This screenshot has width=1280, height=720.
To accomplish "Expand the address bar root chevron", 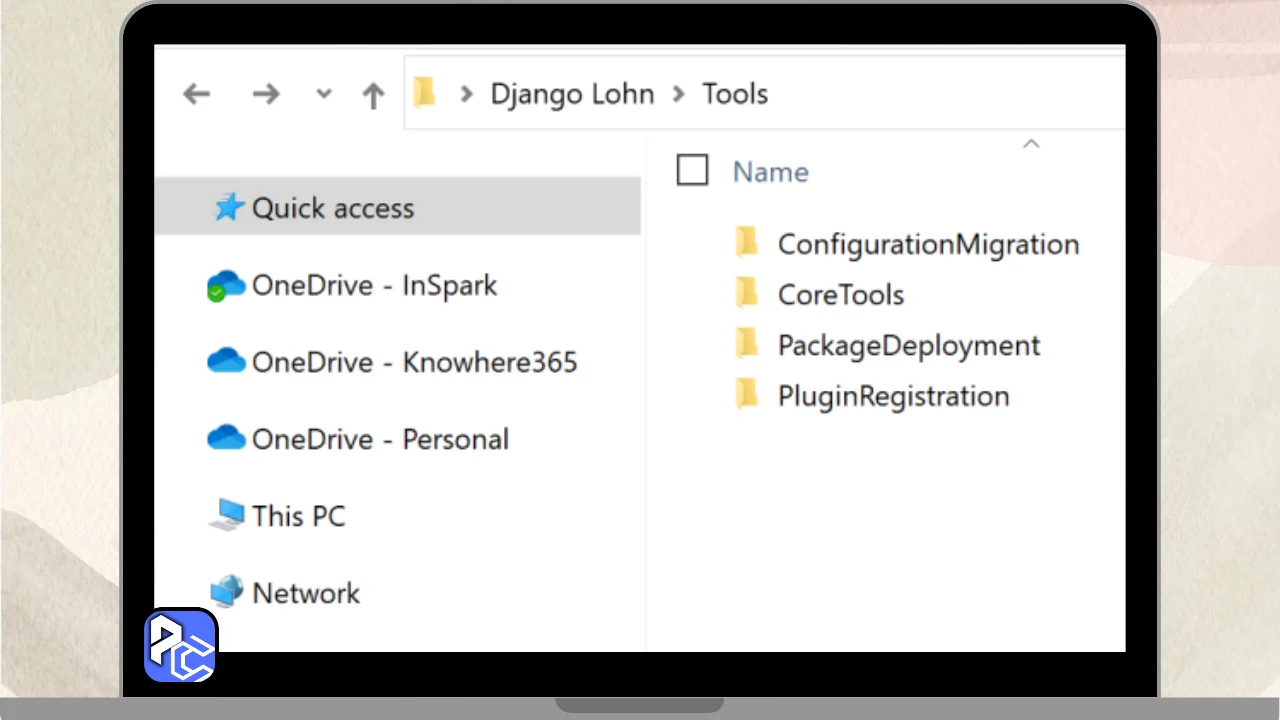I will [x=466, y=94].
